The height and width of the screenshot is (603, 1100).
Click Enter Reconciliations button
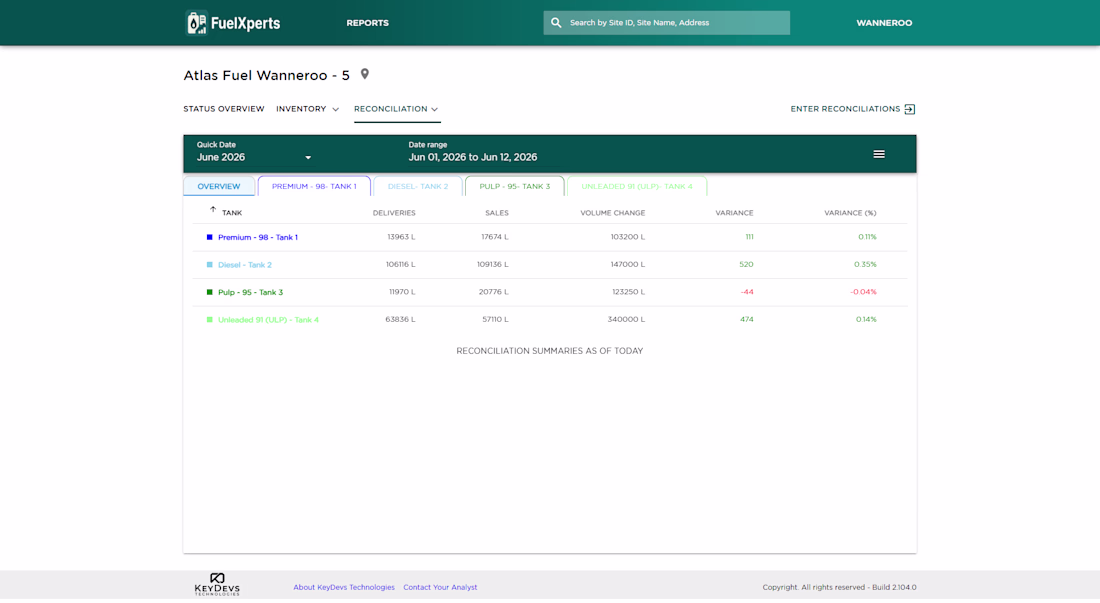click(853, 109)
